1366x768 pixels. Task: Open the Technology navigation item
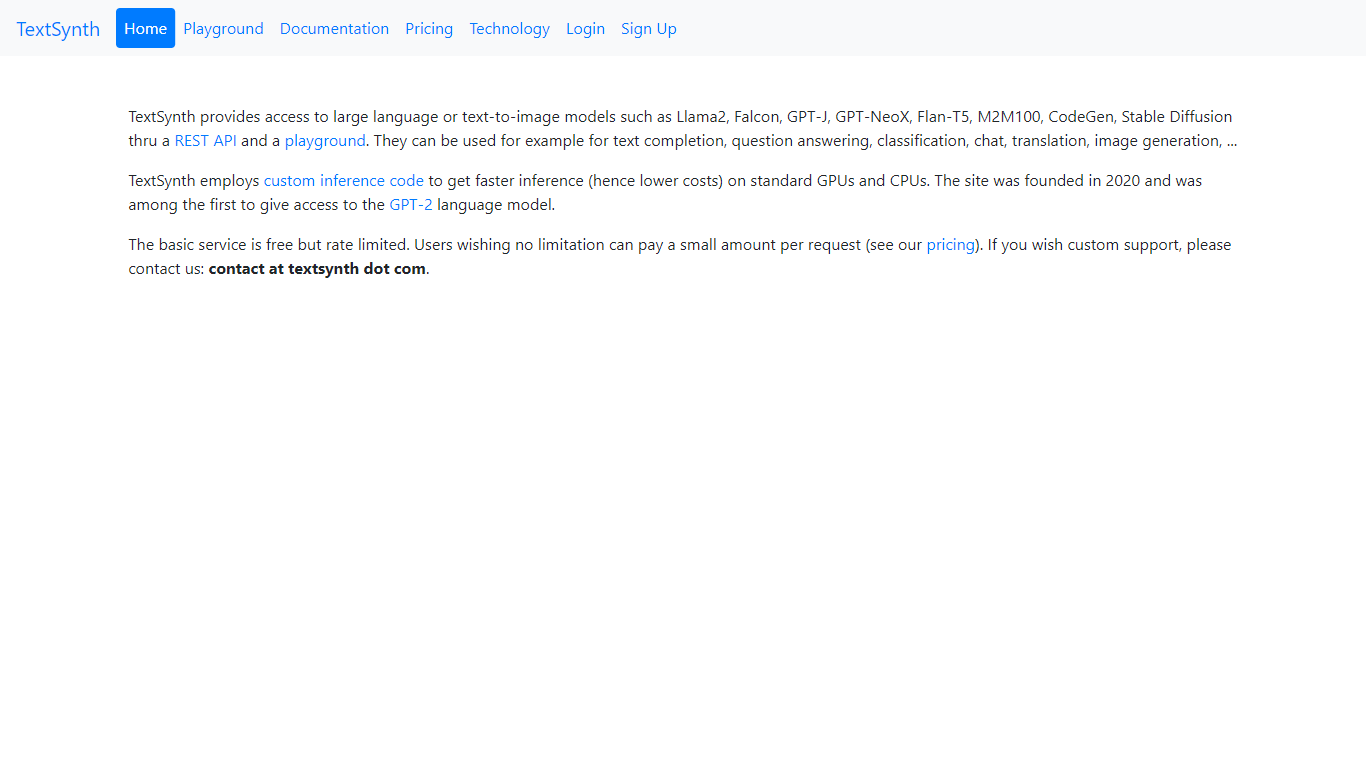[x=509, y=28]
